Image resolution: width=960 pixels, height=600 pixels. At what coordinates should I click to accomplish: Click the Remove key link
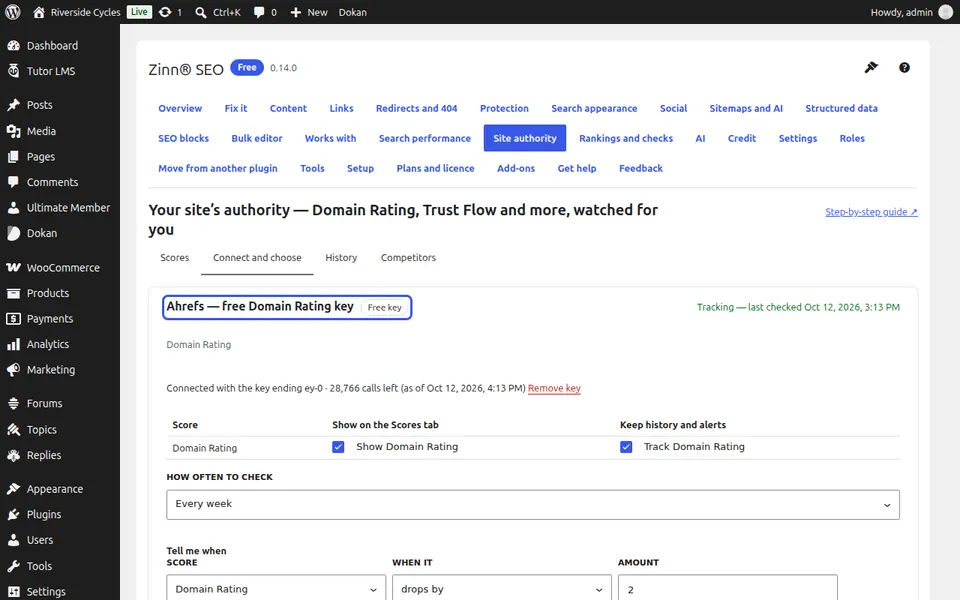point(554,388)
